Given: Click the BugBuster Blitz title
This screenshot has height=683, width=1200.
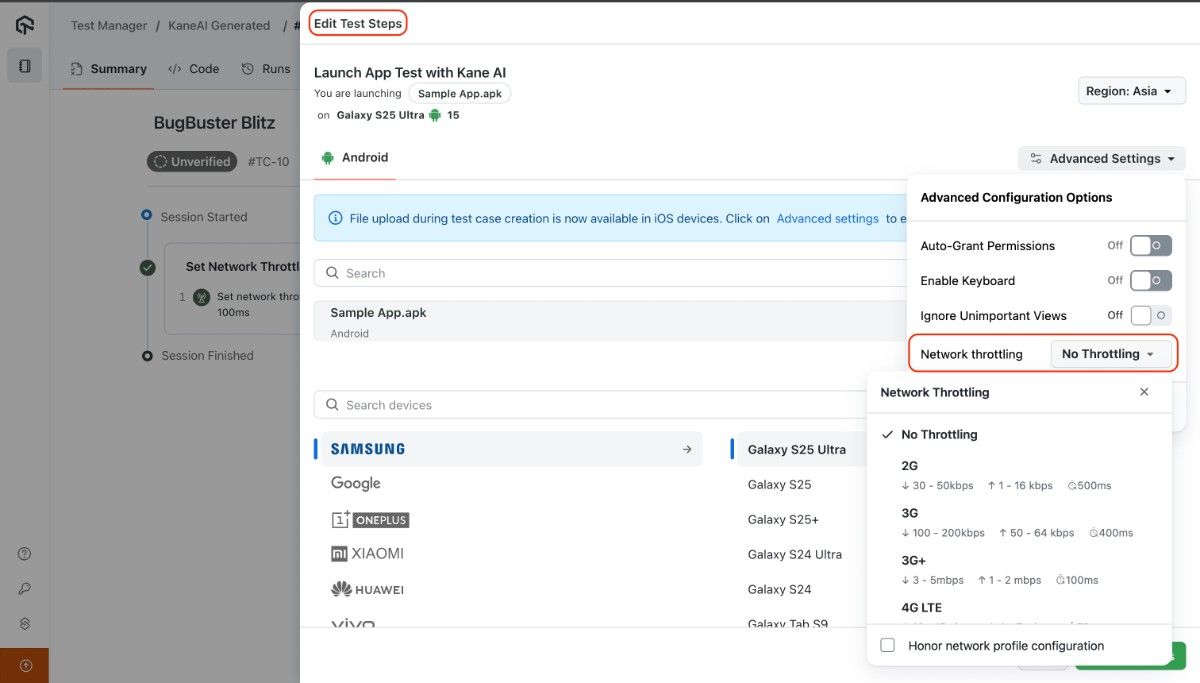Looking at the screenshot, I should pos(214,123).
